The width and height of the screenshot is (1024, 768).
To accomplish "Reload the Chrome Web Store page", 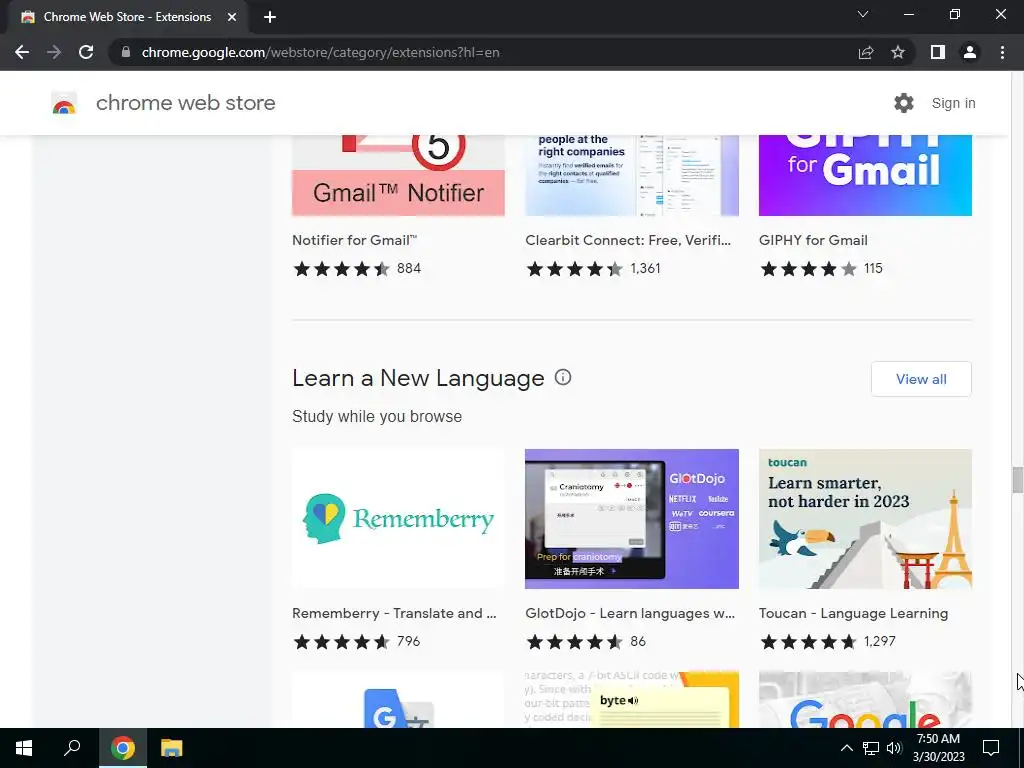I will click(x=86, y=52).
